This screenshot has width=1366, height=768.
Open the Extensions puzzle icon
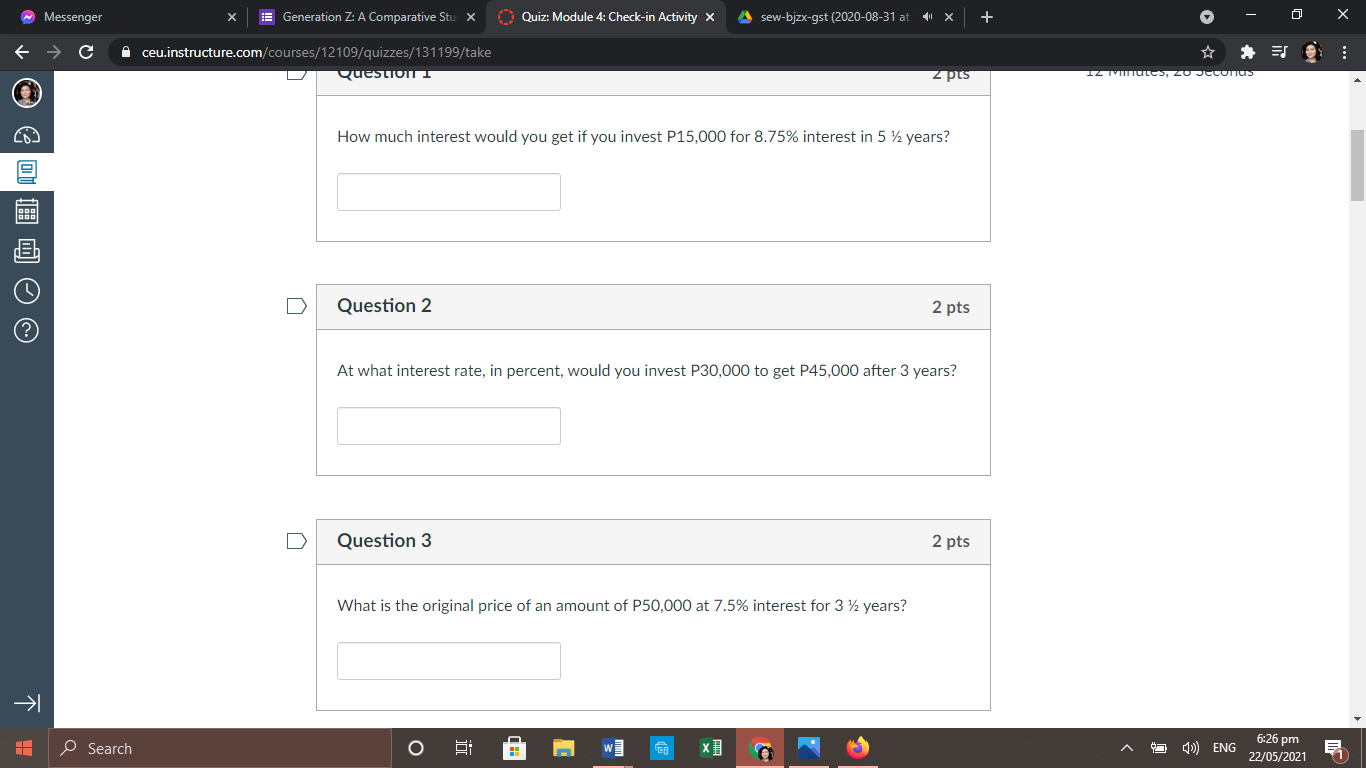tap(1248, 52)
